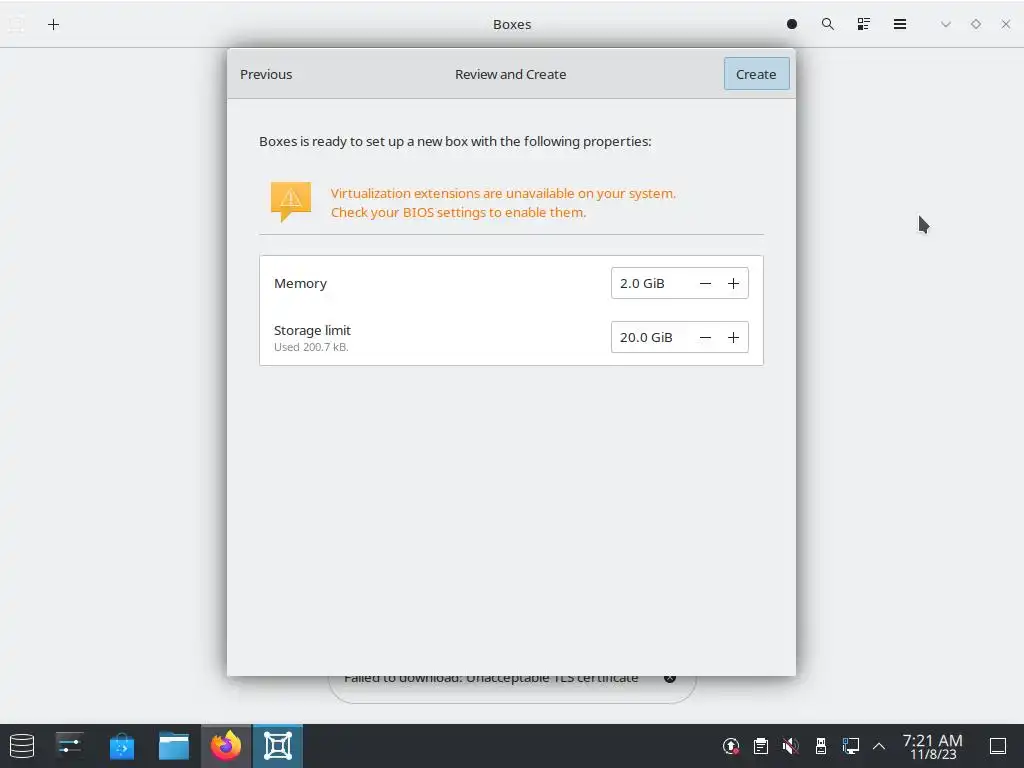Expand hidden system tray icons arrow
Viewport: 1024px width, 768px height.
tap(879, 746)
